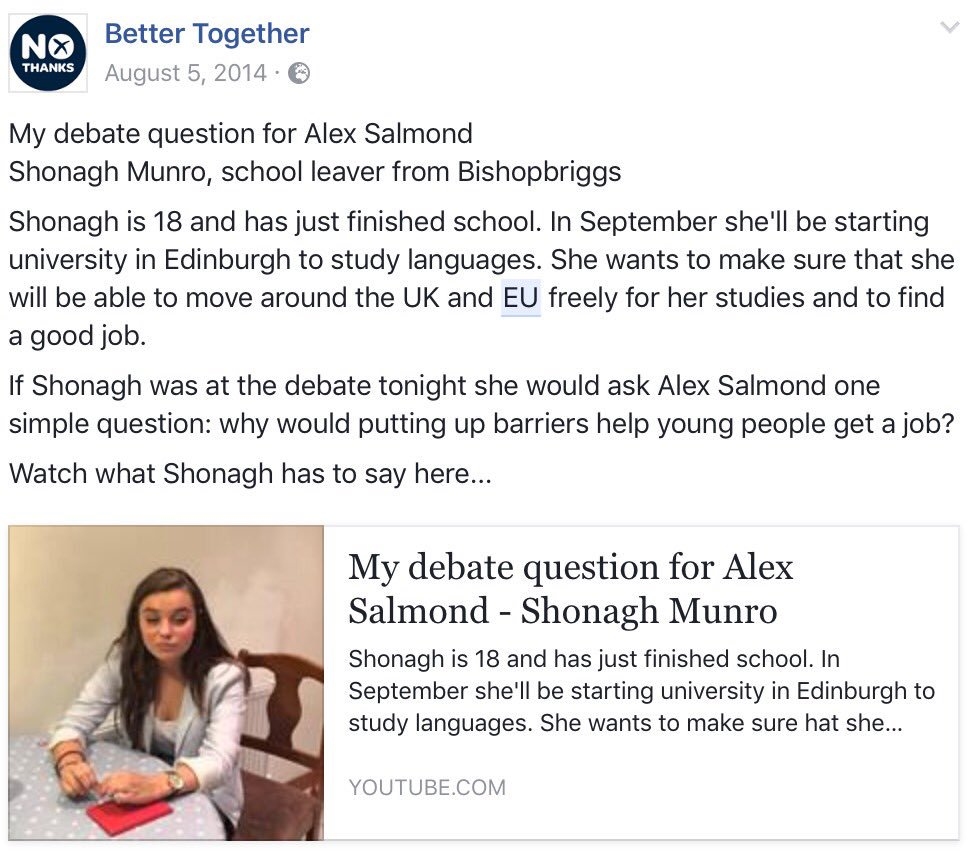This screenshot has height=851, width=978.
Task: Click the highlighted EU word
Action: pyautogui.click(x=521, y=298)
